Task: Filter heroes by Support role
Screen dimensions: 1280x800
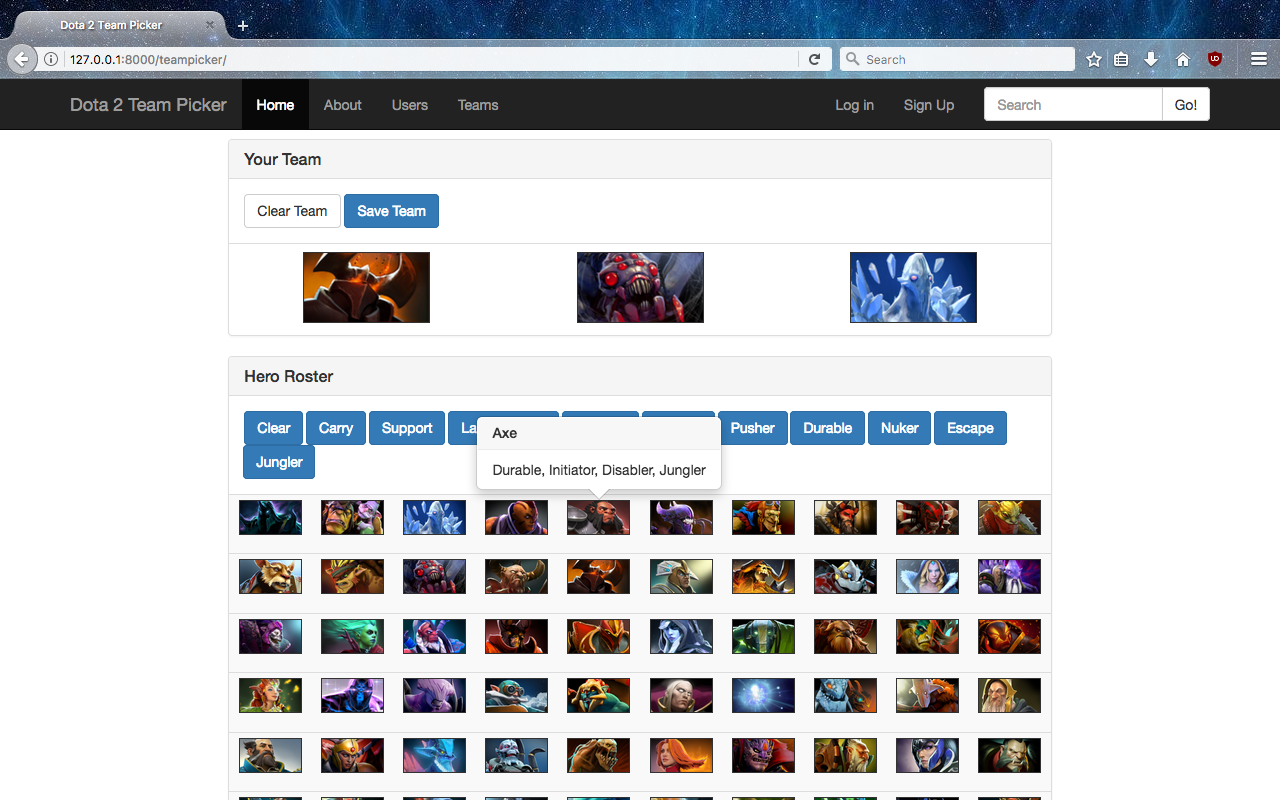Action: (x=407, y=428)
